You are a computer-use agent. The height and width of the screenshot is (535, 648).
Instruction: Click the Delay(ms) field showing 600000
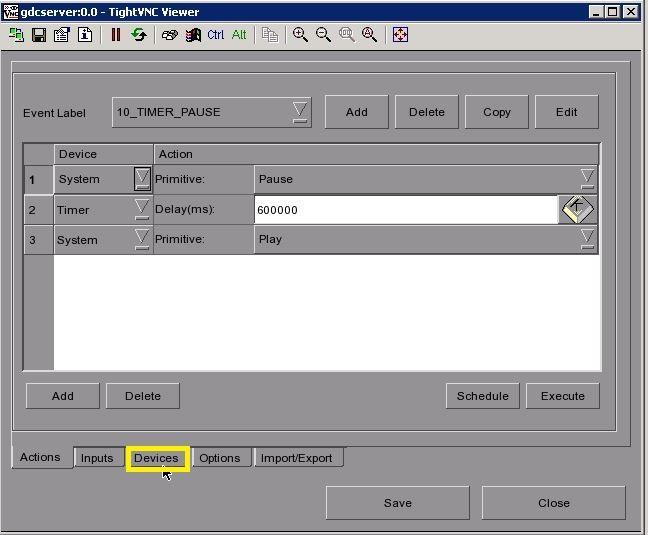[406, 210]
